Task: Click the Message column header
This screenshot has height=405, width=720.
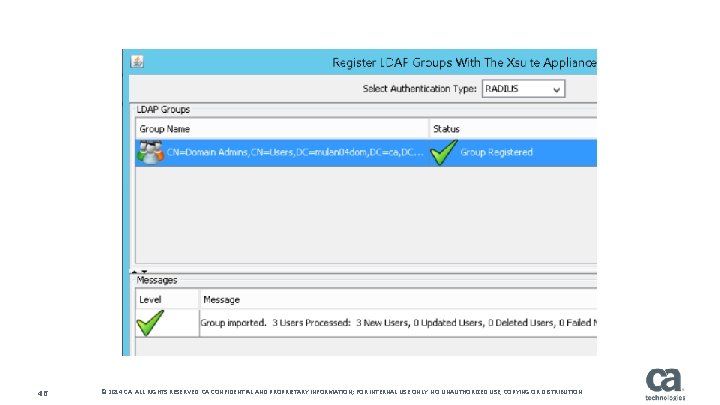Action: (x=398, y=299)
